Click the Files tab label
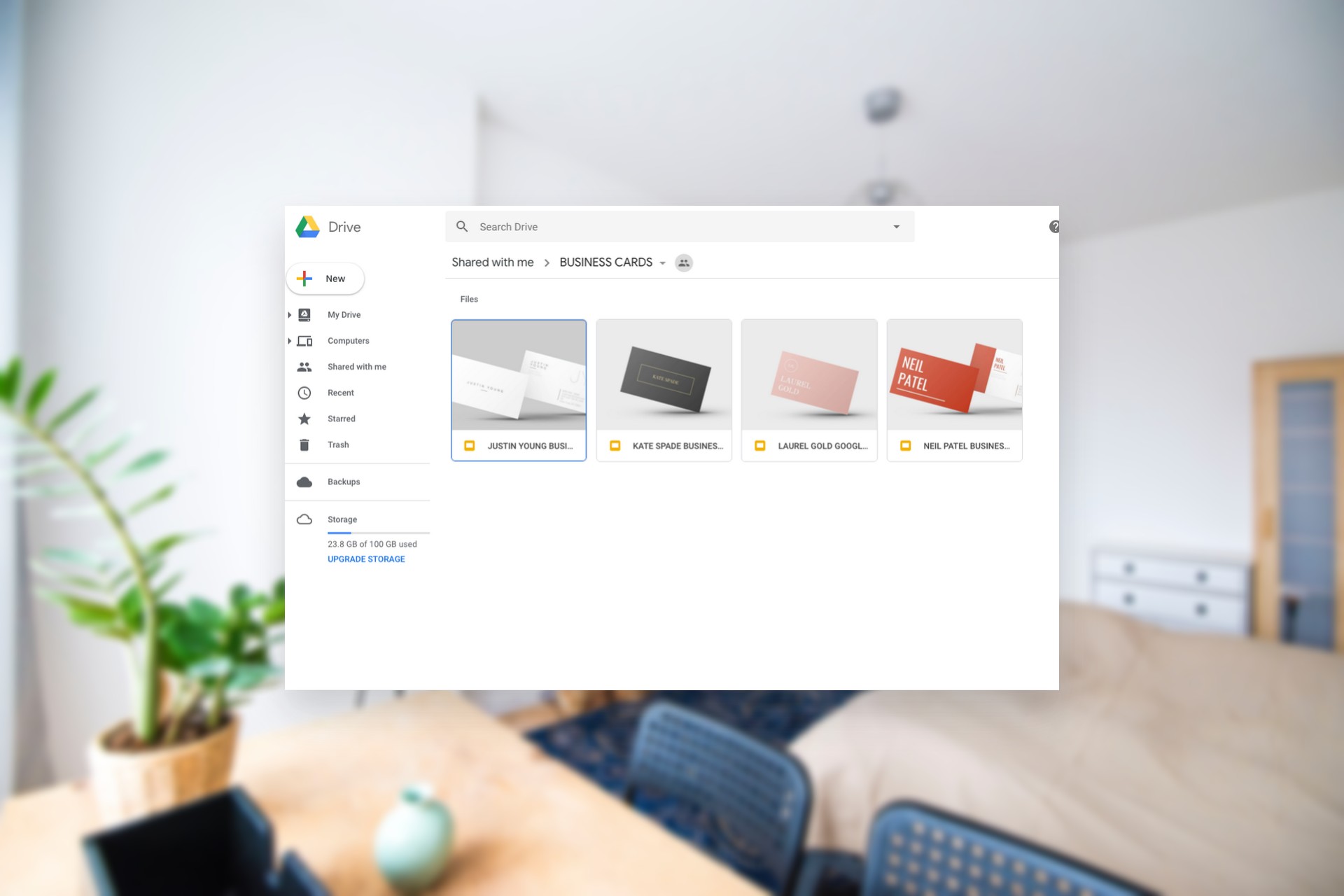 tap(469, 298)
